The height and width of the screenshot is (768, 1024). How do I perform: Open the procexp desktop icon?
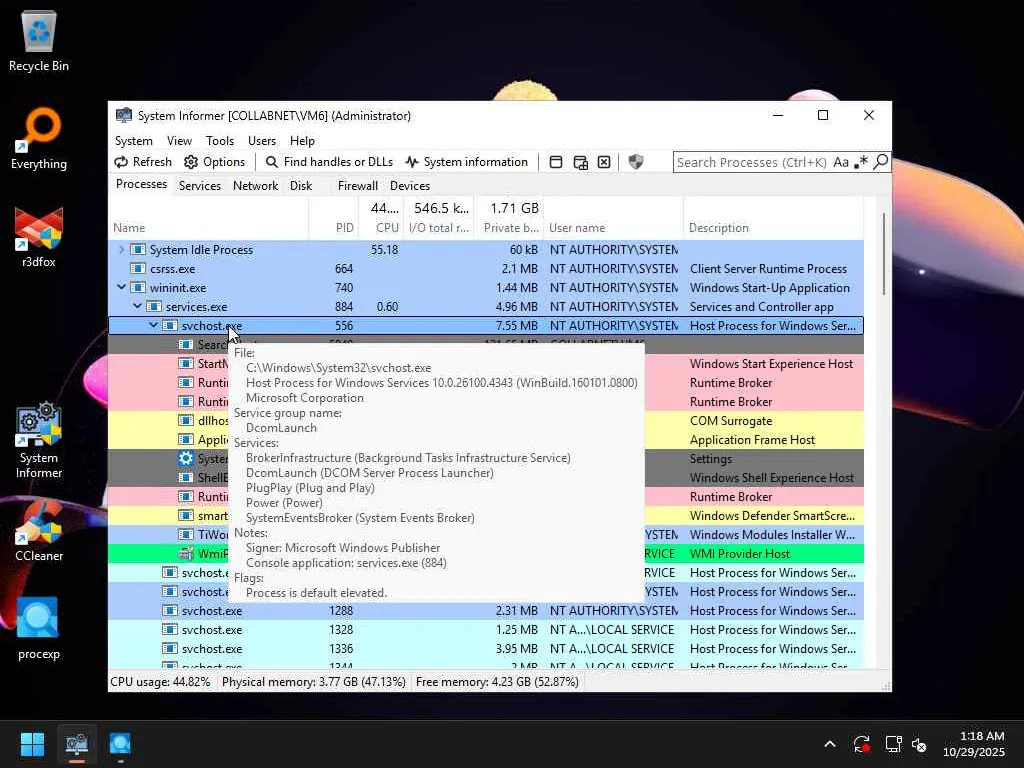click(x=39, y=629)
